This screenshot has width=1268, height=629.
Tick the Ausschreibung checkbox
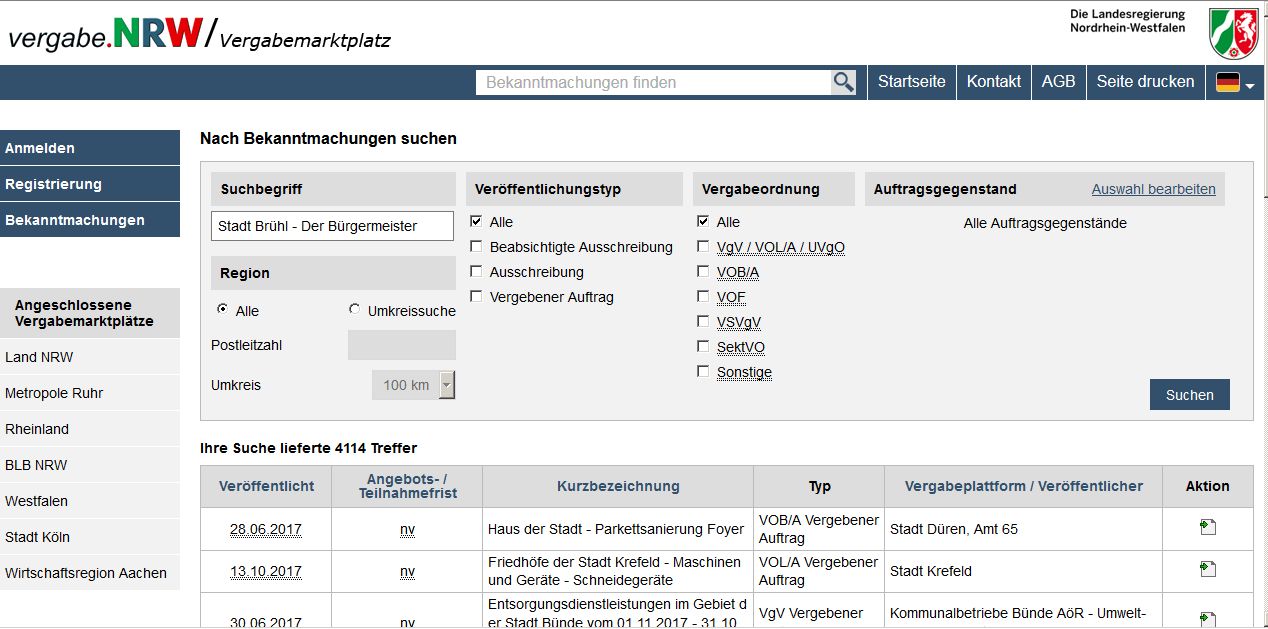point(477,271)
